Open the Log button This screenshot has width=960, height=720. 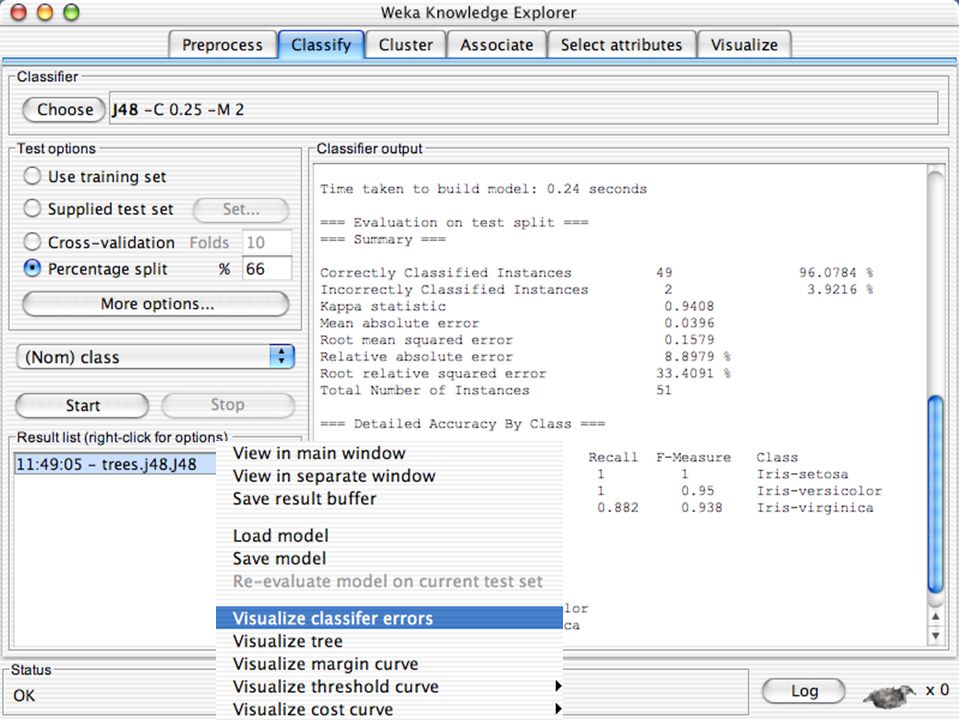tap(804, 691)
